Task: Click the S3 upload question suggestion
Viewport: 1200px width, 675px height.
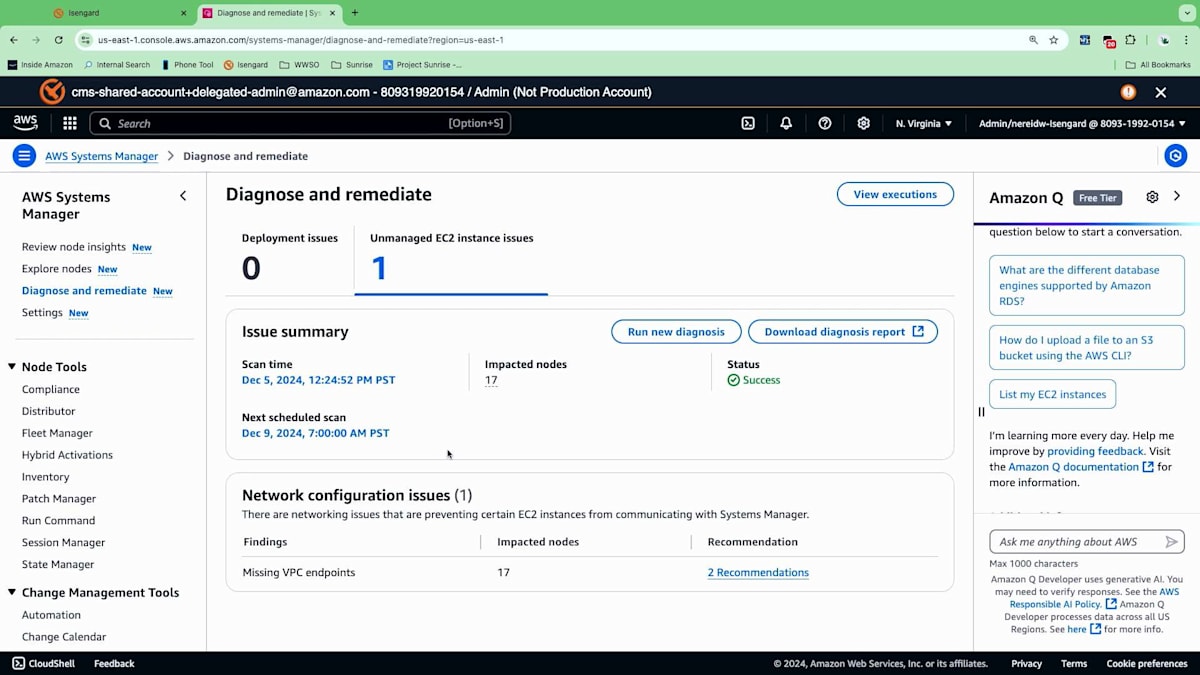Action: [x=1087, y=348]
